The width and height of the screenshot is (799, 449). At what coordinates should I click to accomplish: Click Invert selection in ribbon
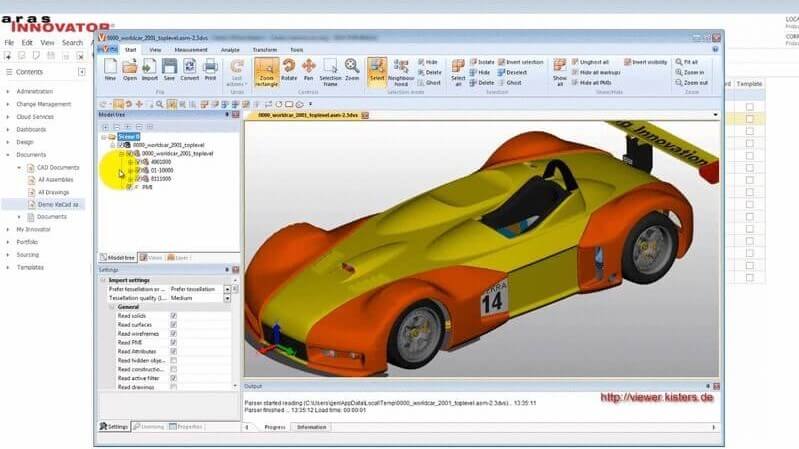[521, 62]
